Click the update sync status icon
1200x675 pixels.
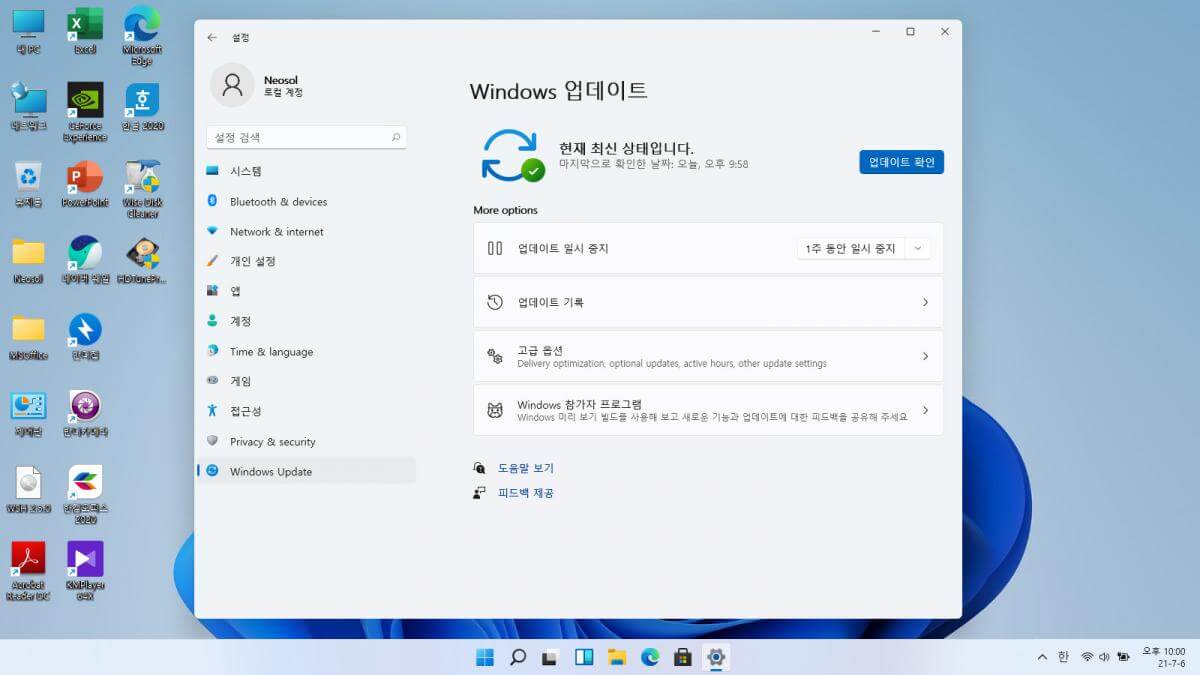point(512,155)
